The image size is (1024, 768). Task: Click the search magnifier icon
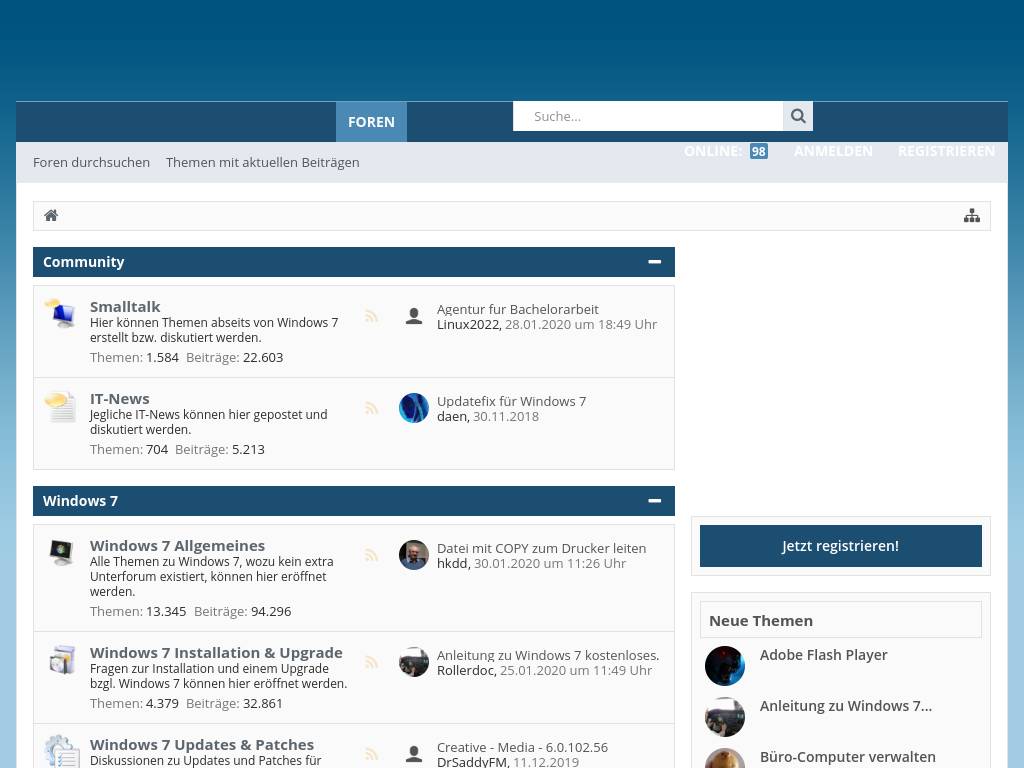pyautogui.click(x=797, y=116)
